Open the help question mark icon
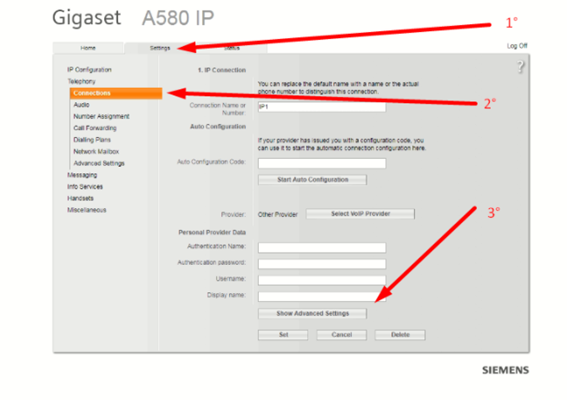The height and width of the screenshot is (400, 567). point(520,67)
